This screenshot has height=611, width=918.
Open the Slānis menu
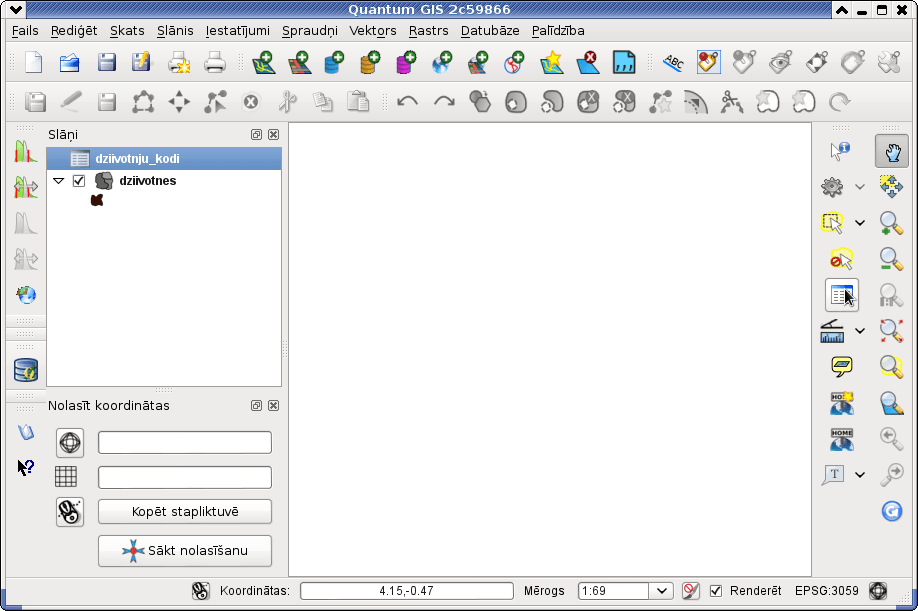[174, 30]
